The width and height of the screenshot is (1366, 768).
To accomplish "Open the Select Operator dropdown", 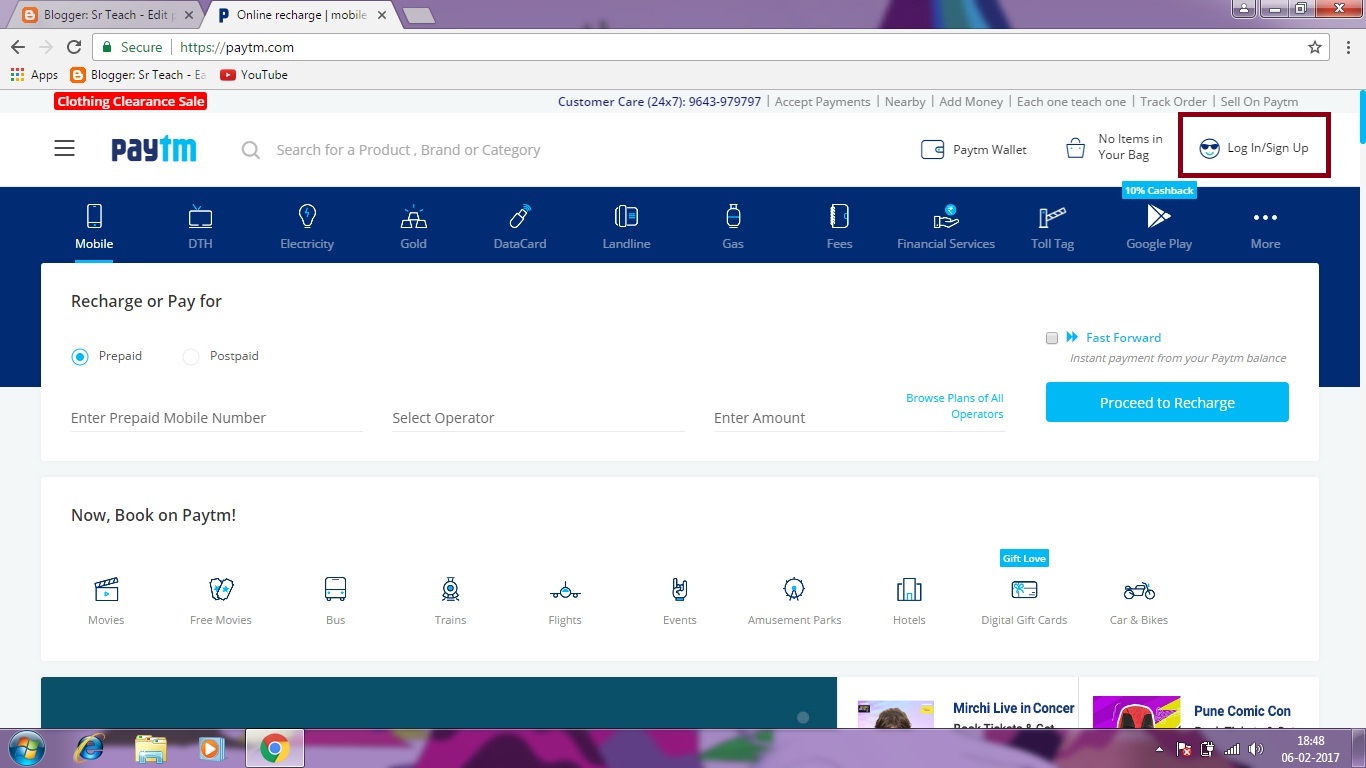I will coord(537,417).
